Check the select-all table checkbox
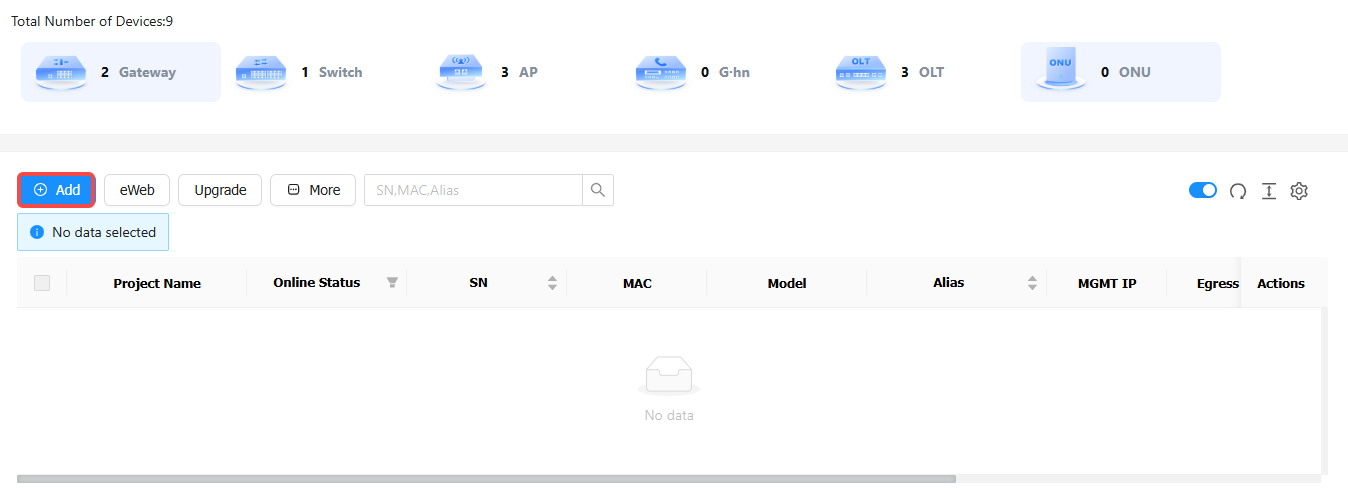This screenshot has height=499, width=1348. (42, 283)
